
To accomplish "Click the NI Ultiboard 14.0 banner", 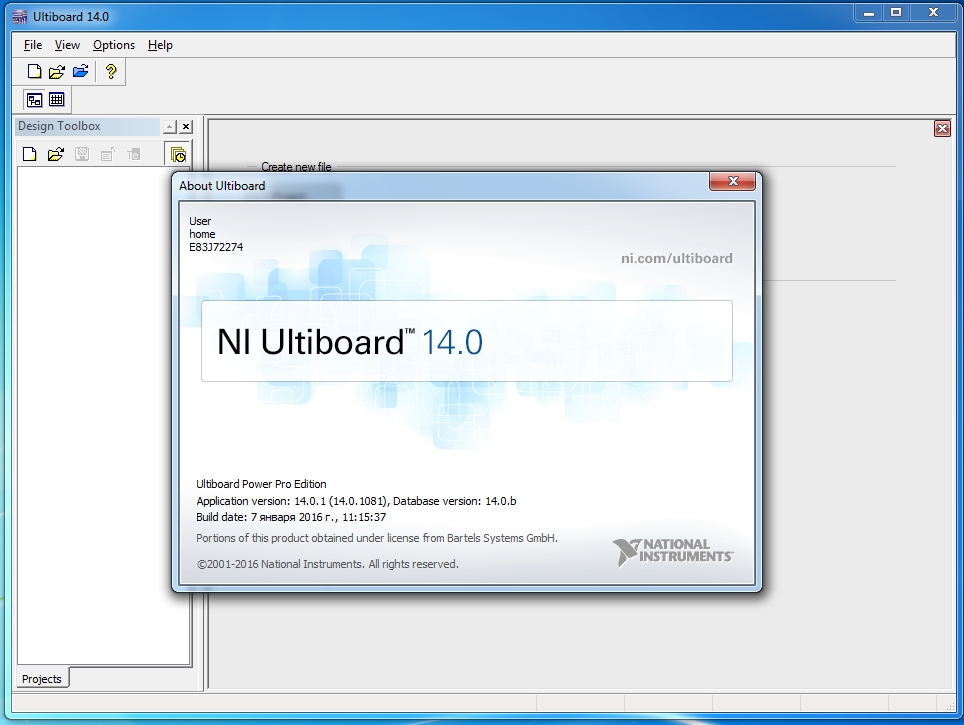I will [x=467, y=341].
